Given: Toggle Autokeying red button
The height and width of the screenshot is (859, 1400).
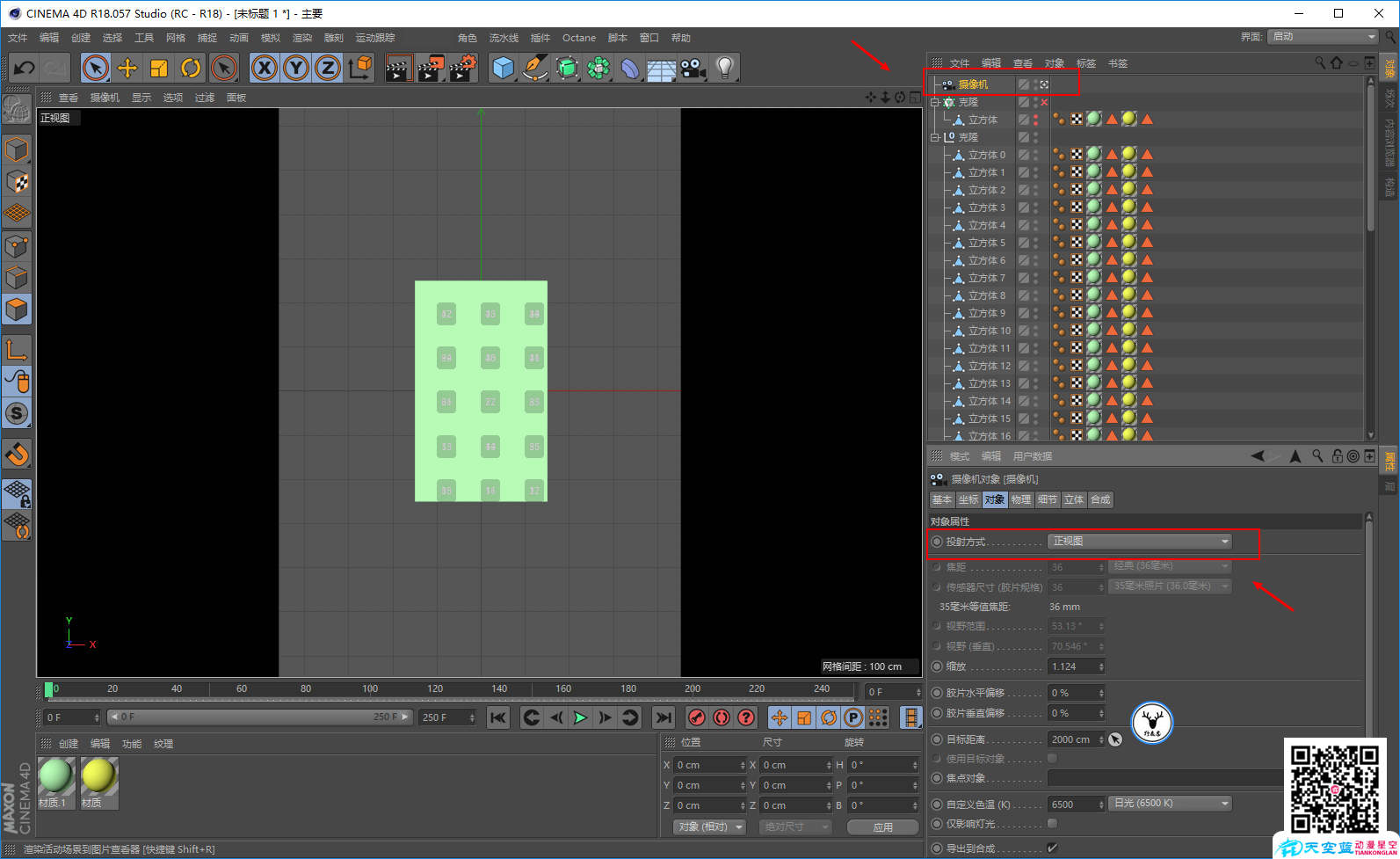Looking at the screenshot, I should point(722,717).
